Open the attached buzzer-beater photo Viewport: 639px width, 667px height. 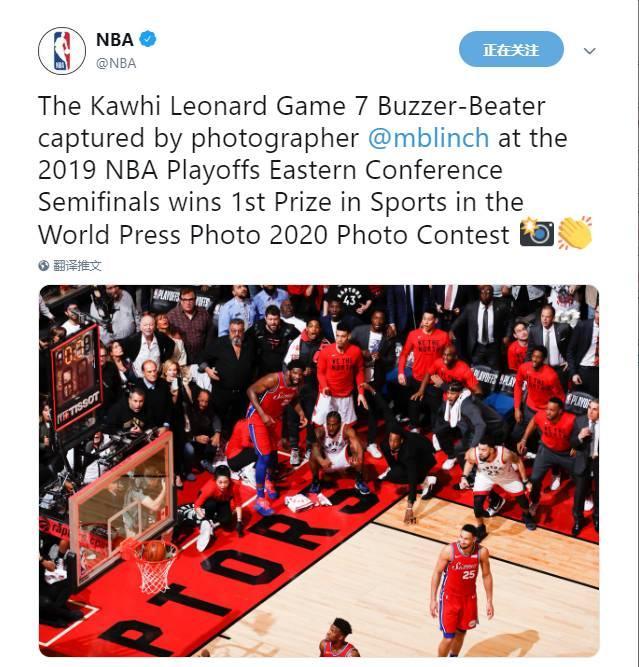(x=319, y=471)
